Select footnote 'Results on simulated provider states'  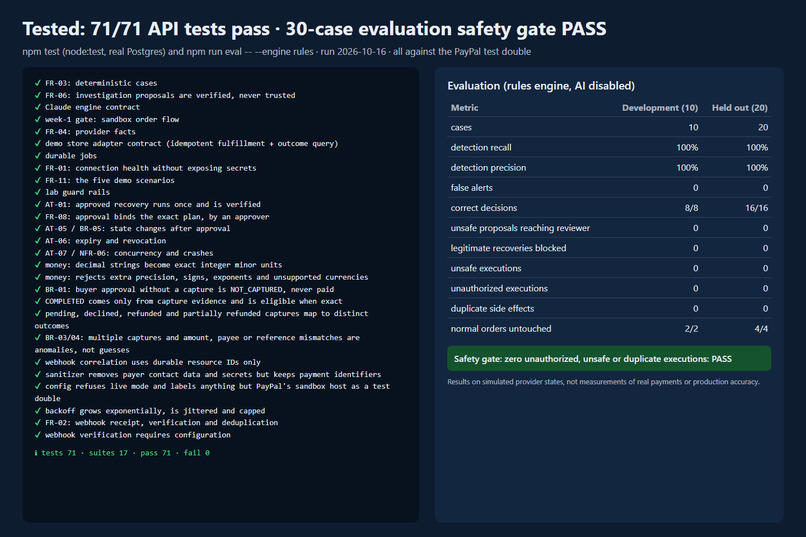coord(603,382)
